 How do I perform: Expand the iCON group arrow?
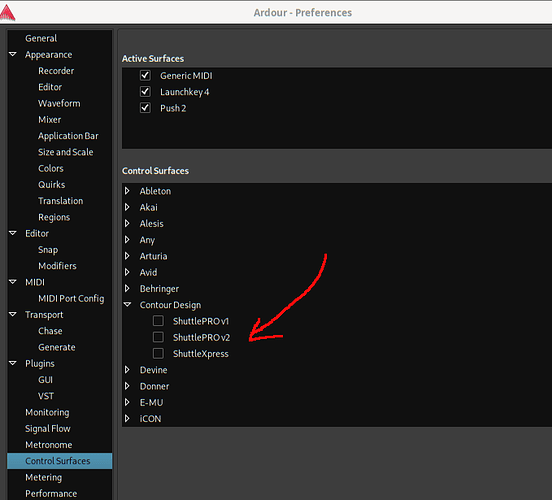(x=127, y=418)
